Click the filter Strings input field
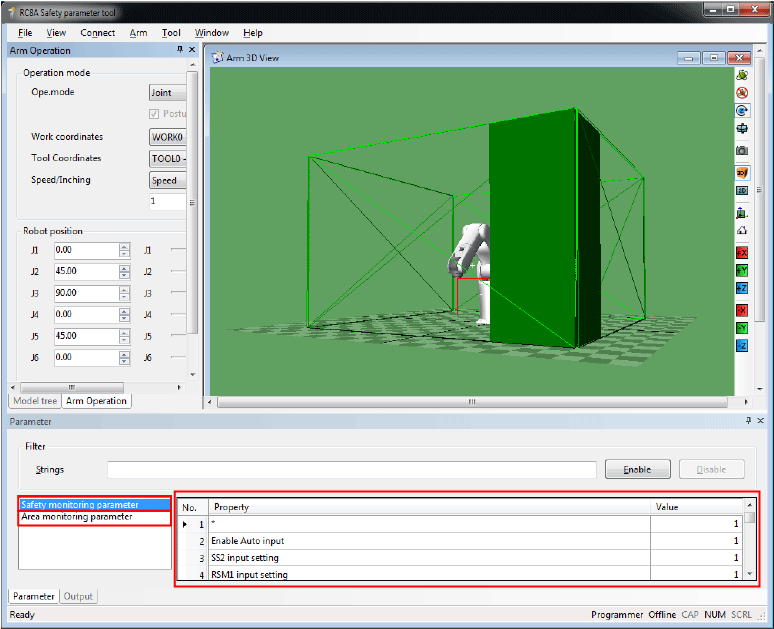Screen dimensions: 774x629 point(351,469)
